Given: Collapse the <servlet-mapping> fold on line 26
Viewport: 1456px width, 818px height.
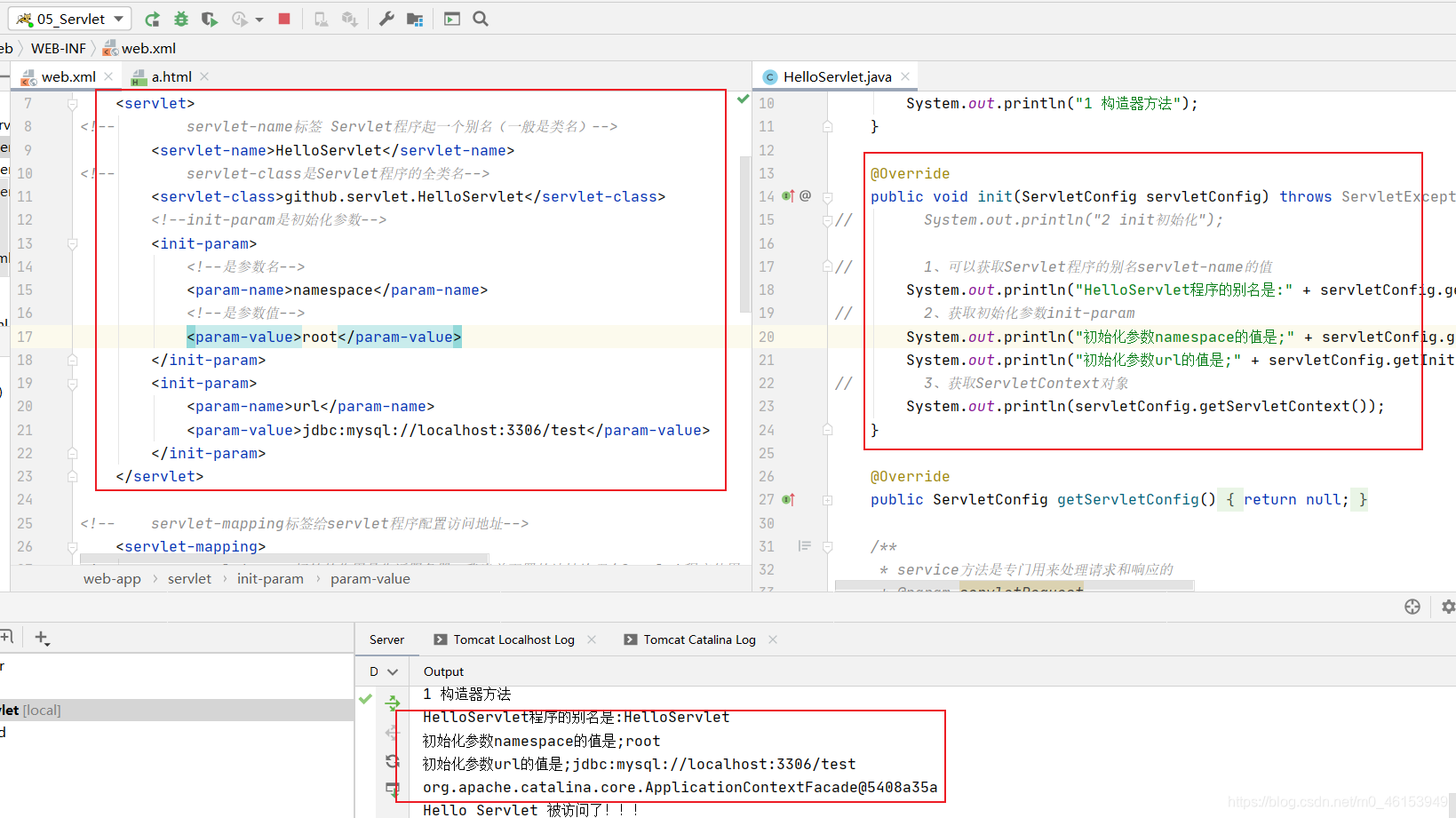Looking at the screenshot, I should click(x=73, y=547).
